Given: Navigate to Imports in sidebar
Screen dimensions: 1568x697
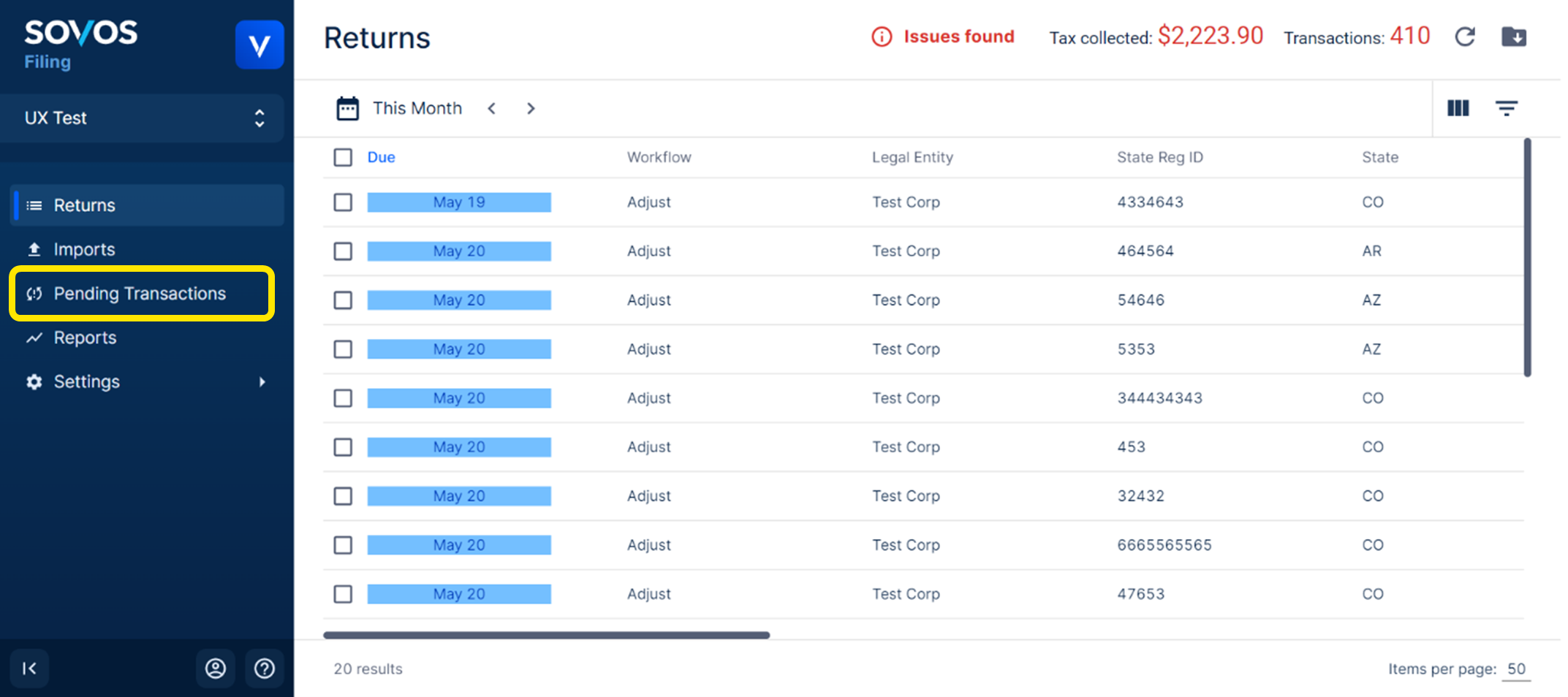Looking at the screenshot, I should 84,249.
